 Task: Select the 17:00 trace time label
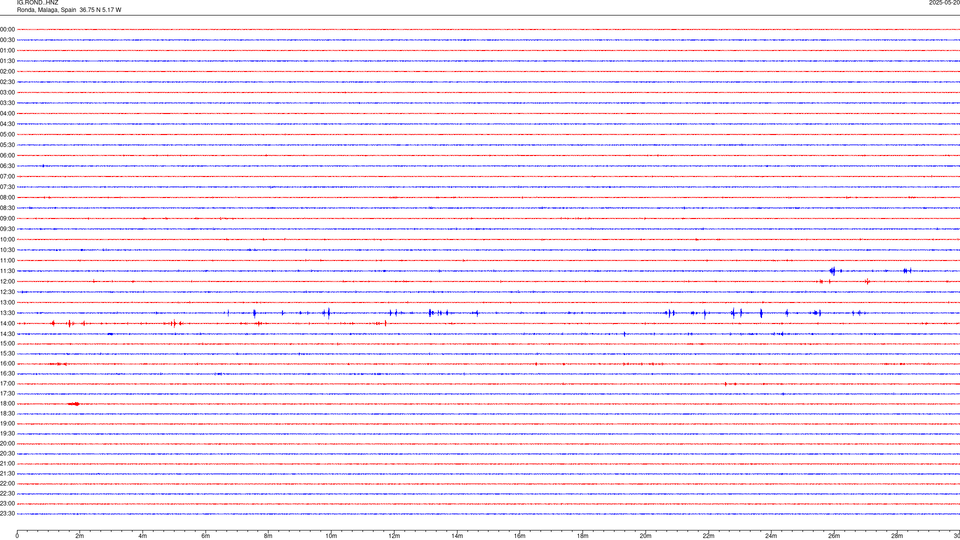click(x=7, y=384)
